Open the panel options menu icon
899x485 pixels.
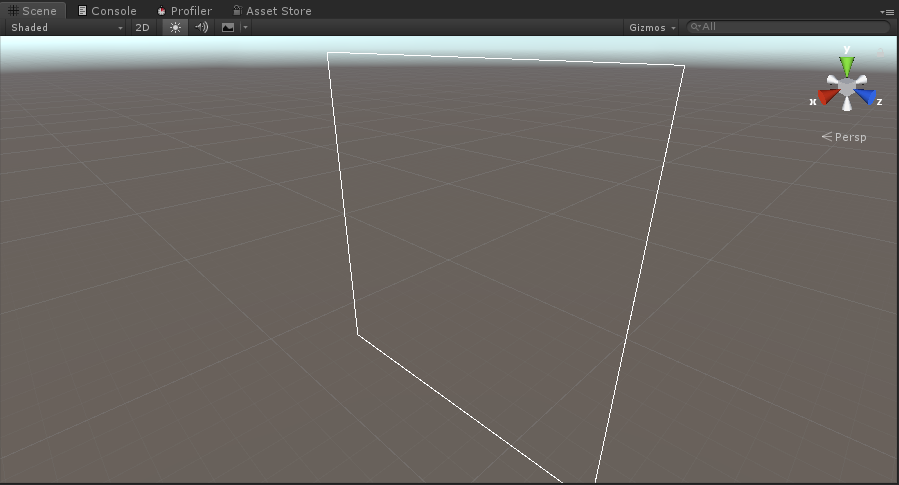pyautogui.click(x=886, y=12)
